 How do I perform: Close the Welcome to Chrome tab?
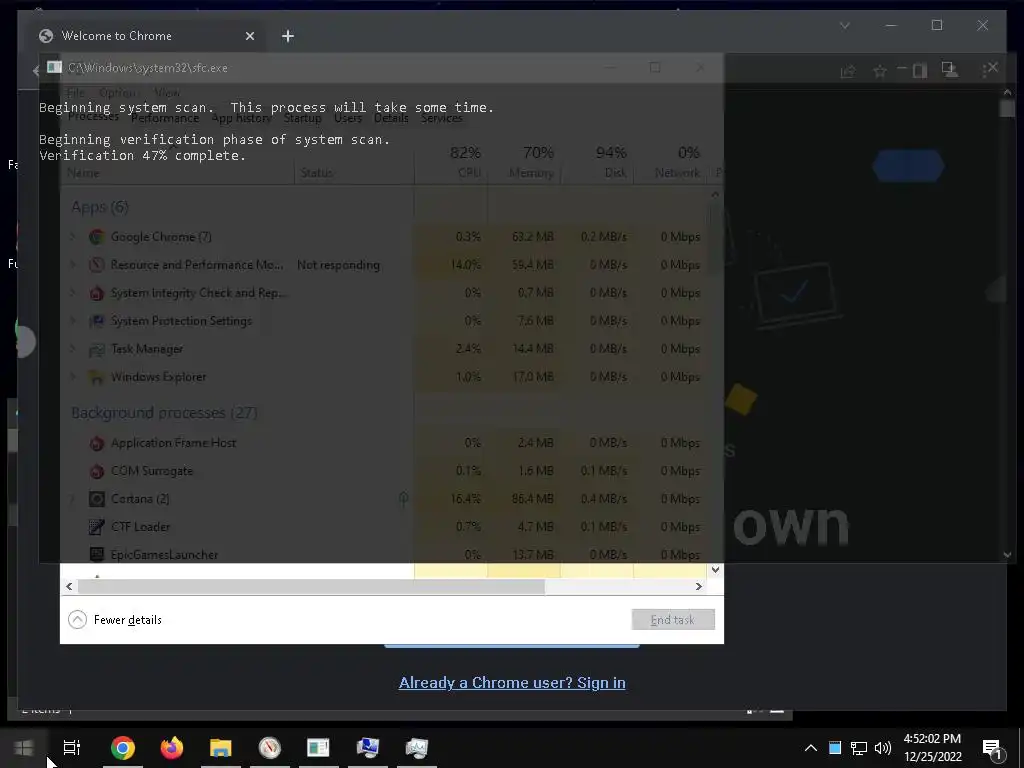[x=249, y=37]
